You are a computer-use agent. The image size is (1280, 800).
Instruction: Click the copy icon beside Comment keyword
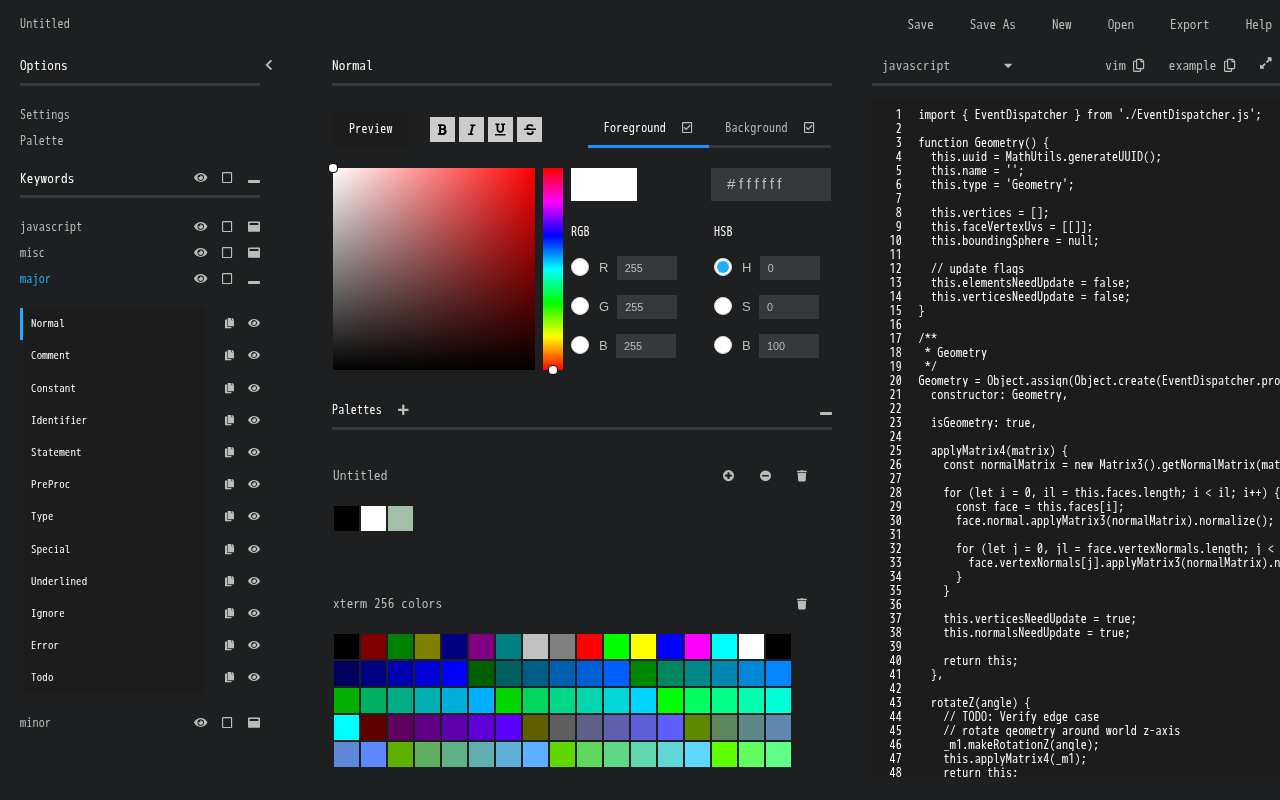229,355
